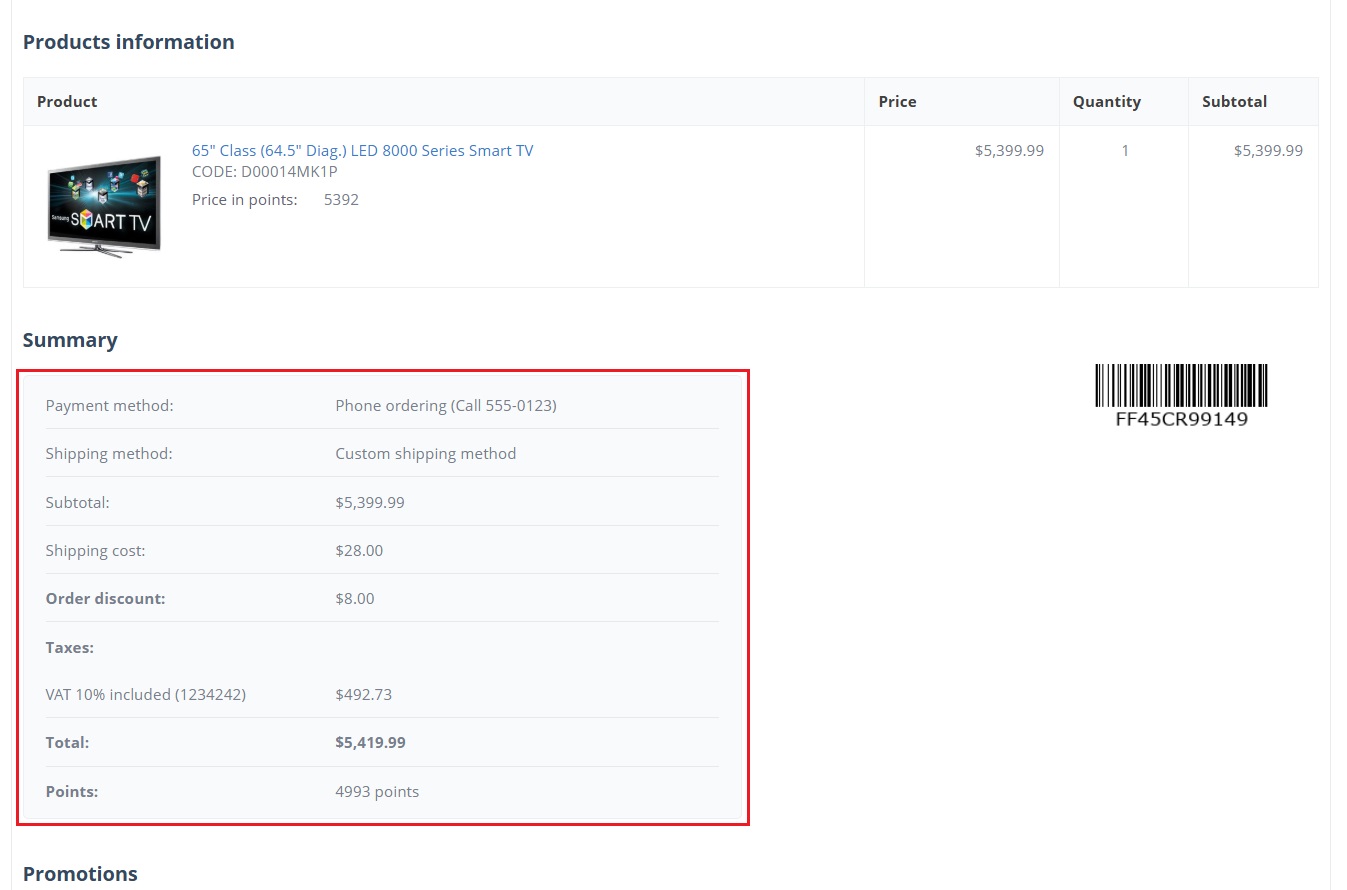Click the Subtotal column header in the table
Image resolution: width=1347 pixels, height=890 pixels.
pos(1234,102)
